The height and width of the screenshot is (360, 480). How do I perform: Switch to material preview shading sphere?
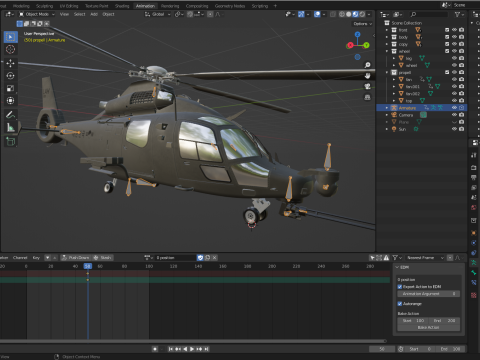355,14
